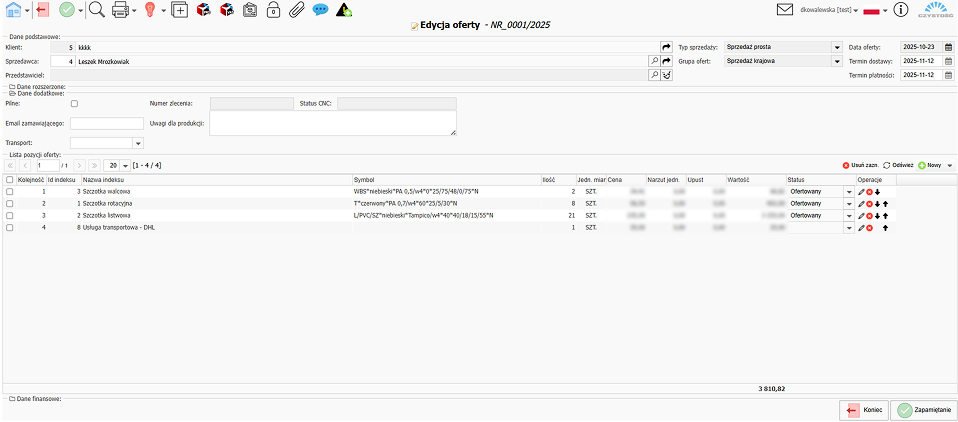Click the info circle icon
Screen dimensions: 958x422
point(901,10)
